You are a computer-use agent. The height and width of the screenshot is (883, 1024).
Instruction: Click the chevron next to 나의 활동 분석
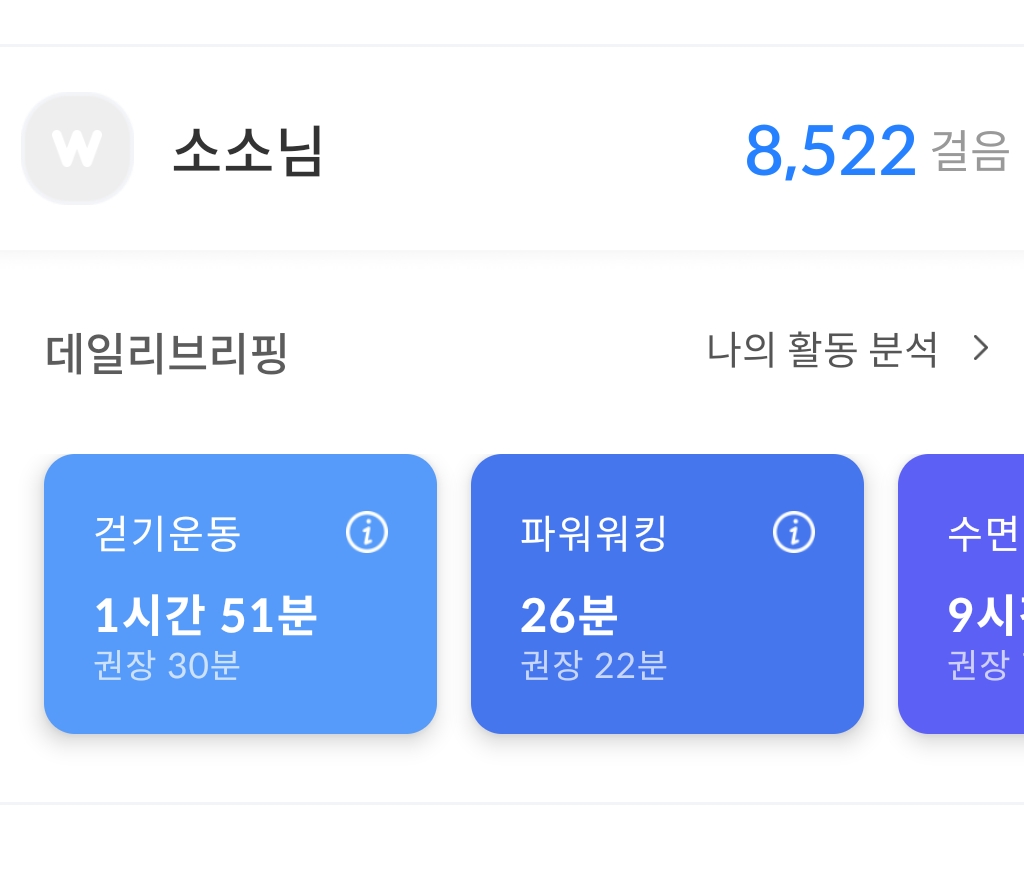coord(981,349)
